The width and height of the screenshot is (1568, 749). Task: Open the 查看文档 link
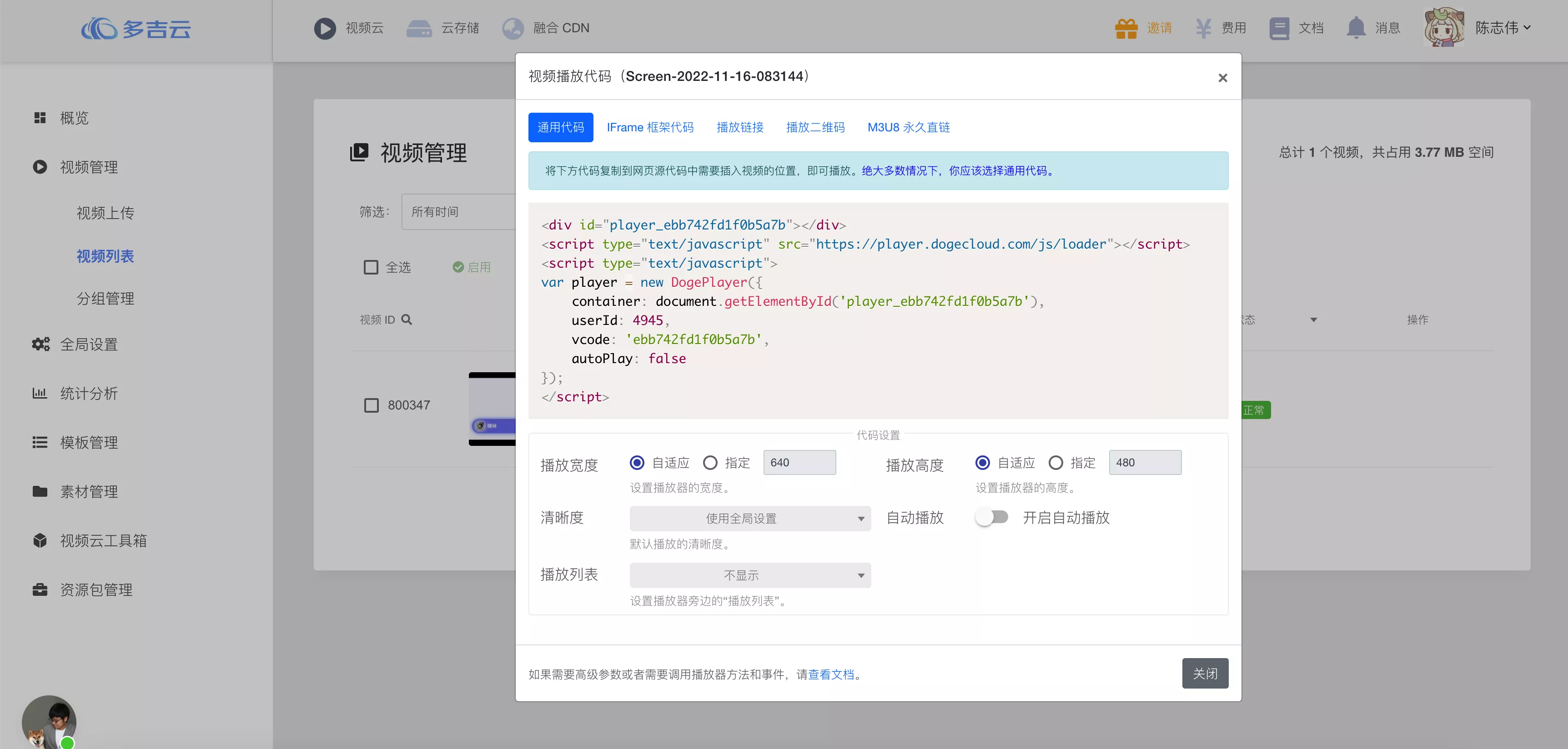click(830, 674)
